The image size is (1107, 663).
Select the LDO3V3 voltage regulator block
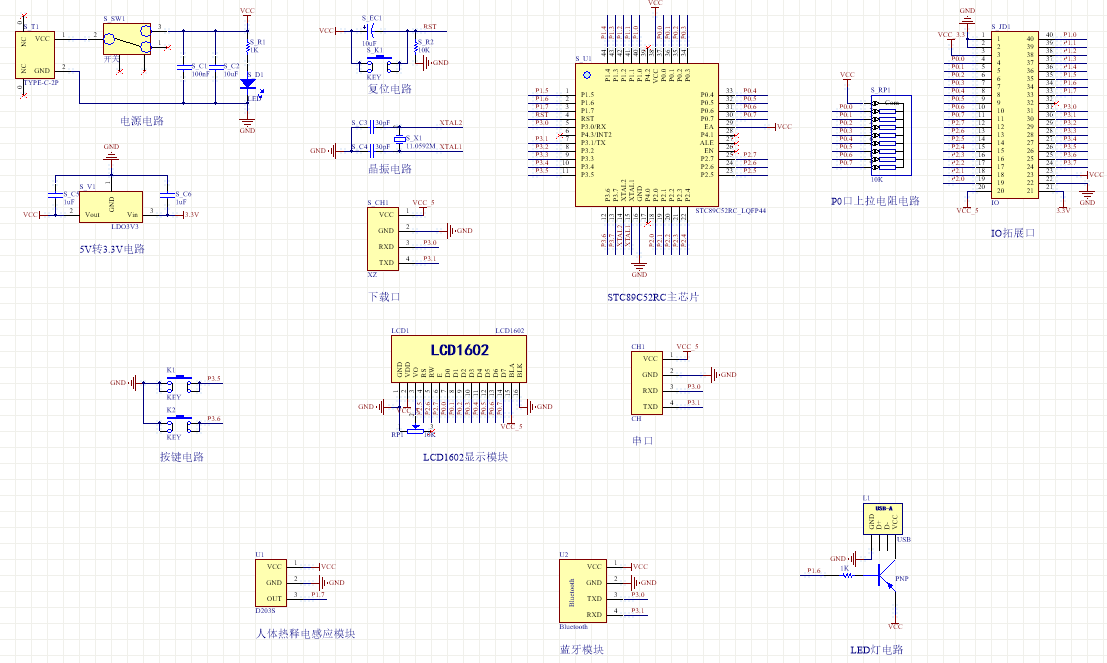pyautogui.click(x=111, y=207)
